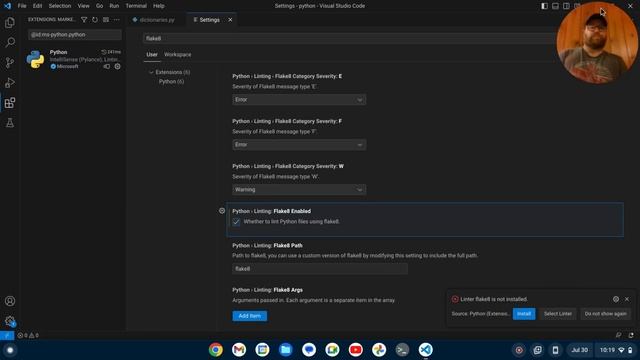This screenshot has height=360, width=640.
Task: Open the Manage gear in activity bar
Action: (x=10, y=321)
